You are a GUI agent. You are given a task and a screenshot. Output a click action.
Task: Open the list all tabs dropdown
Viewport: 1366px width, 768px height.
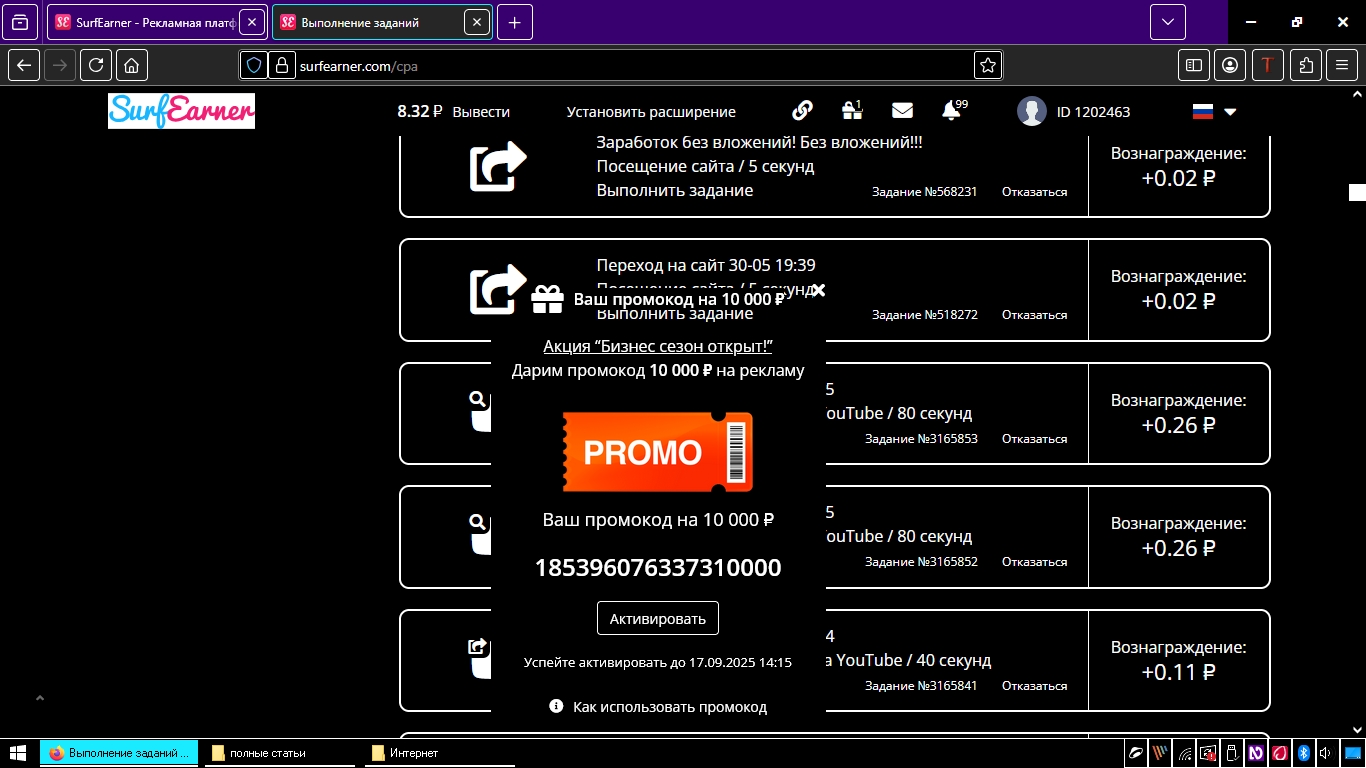[1167, 22]
